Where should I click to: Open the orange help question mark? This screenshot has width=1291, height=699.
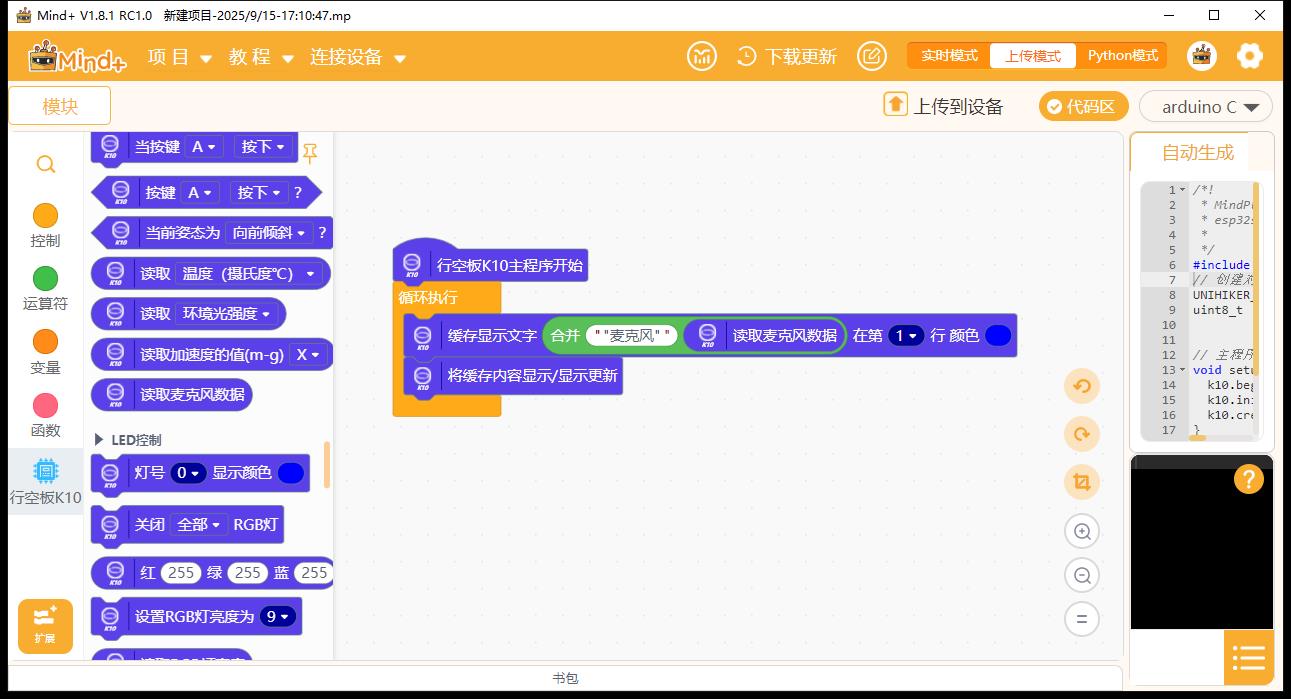1248,479
